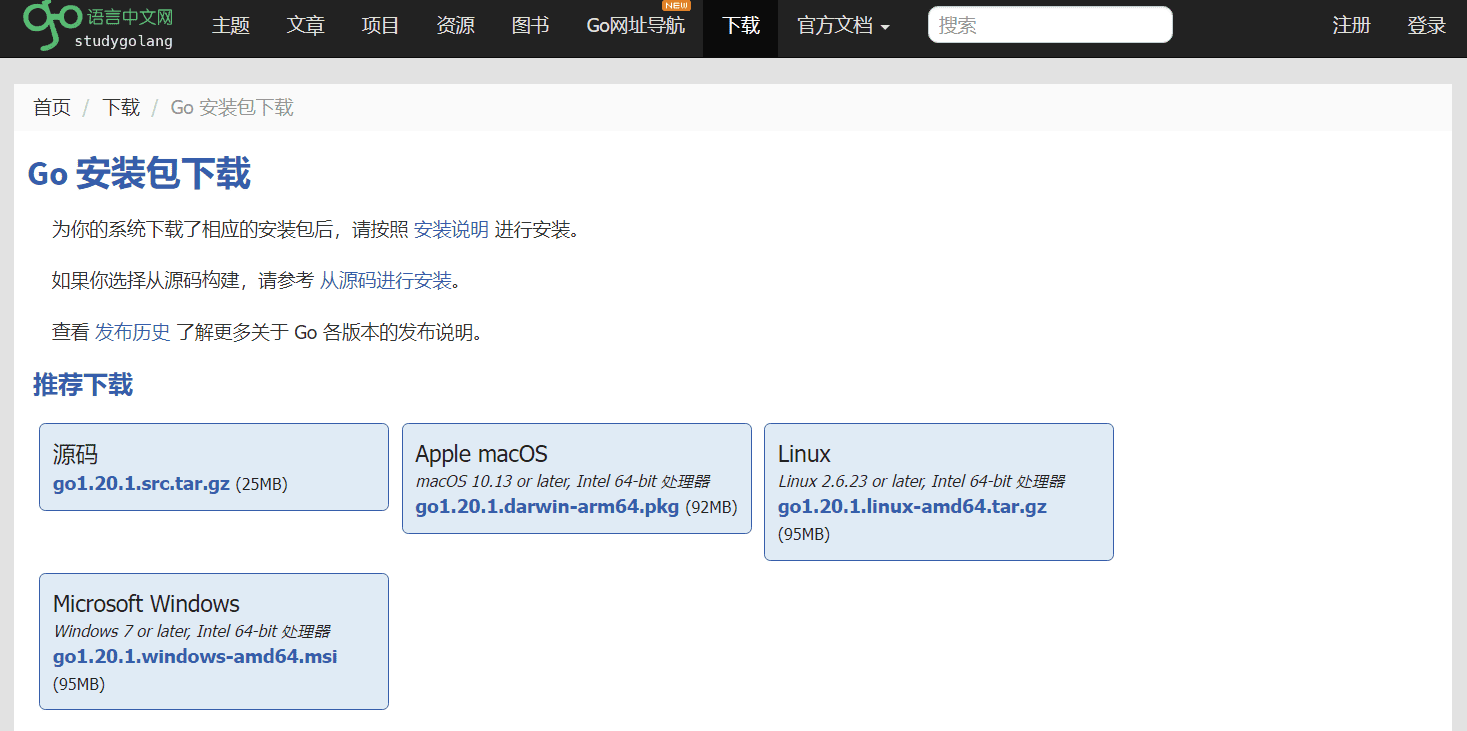
Task: Select 资源 in the top navigation
Action: (x=455, y=26)
